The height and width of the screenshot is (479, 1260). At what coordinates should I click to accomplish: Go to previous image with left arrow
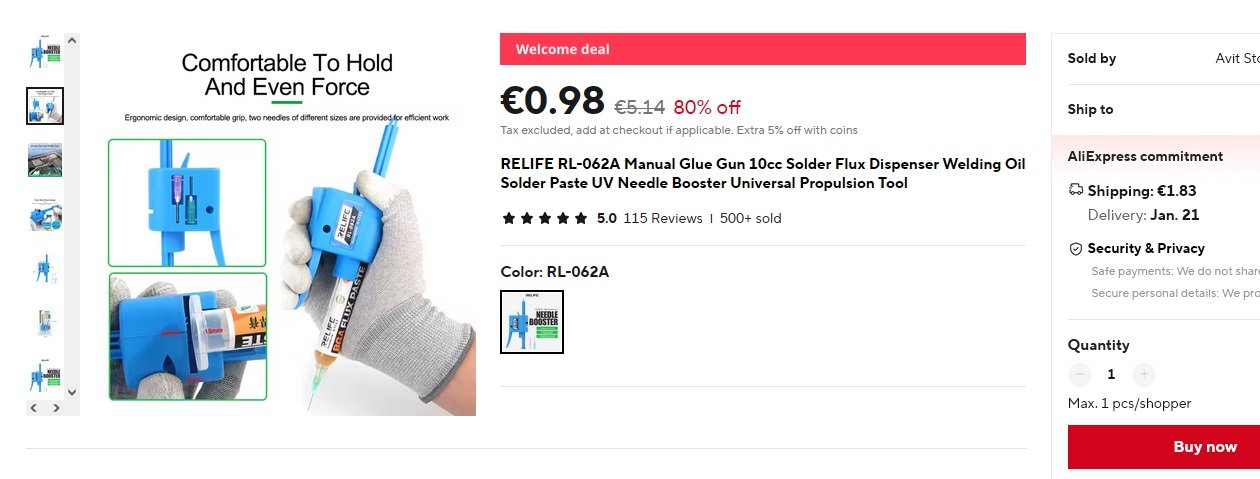tap(33, 408)
